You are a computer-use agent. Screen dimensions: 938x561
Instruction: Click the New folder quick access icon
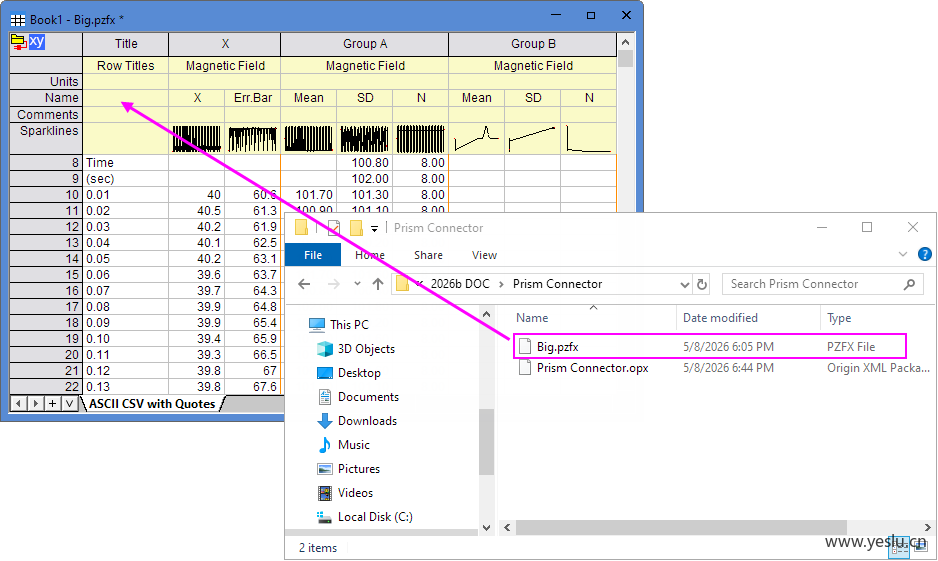[357, 228]
